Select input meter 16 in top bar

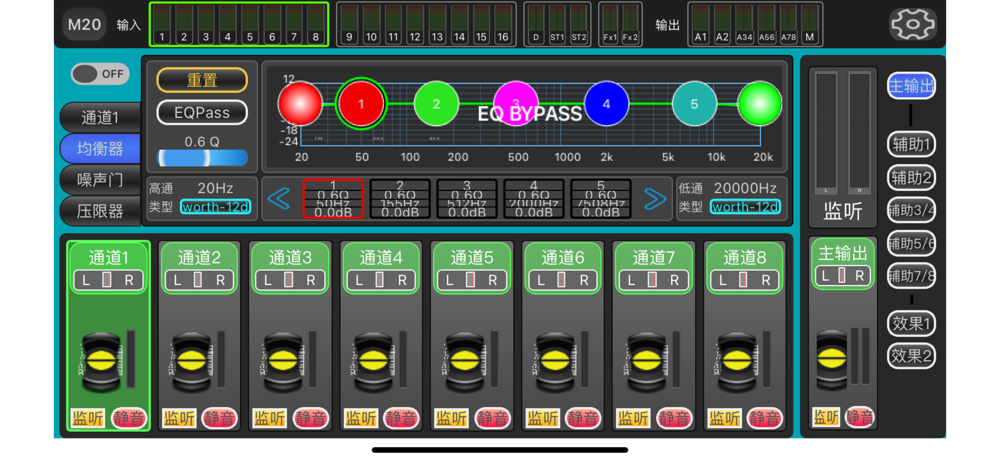tap(503, 24)
